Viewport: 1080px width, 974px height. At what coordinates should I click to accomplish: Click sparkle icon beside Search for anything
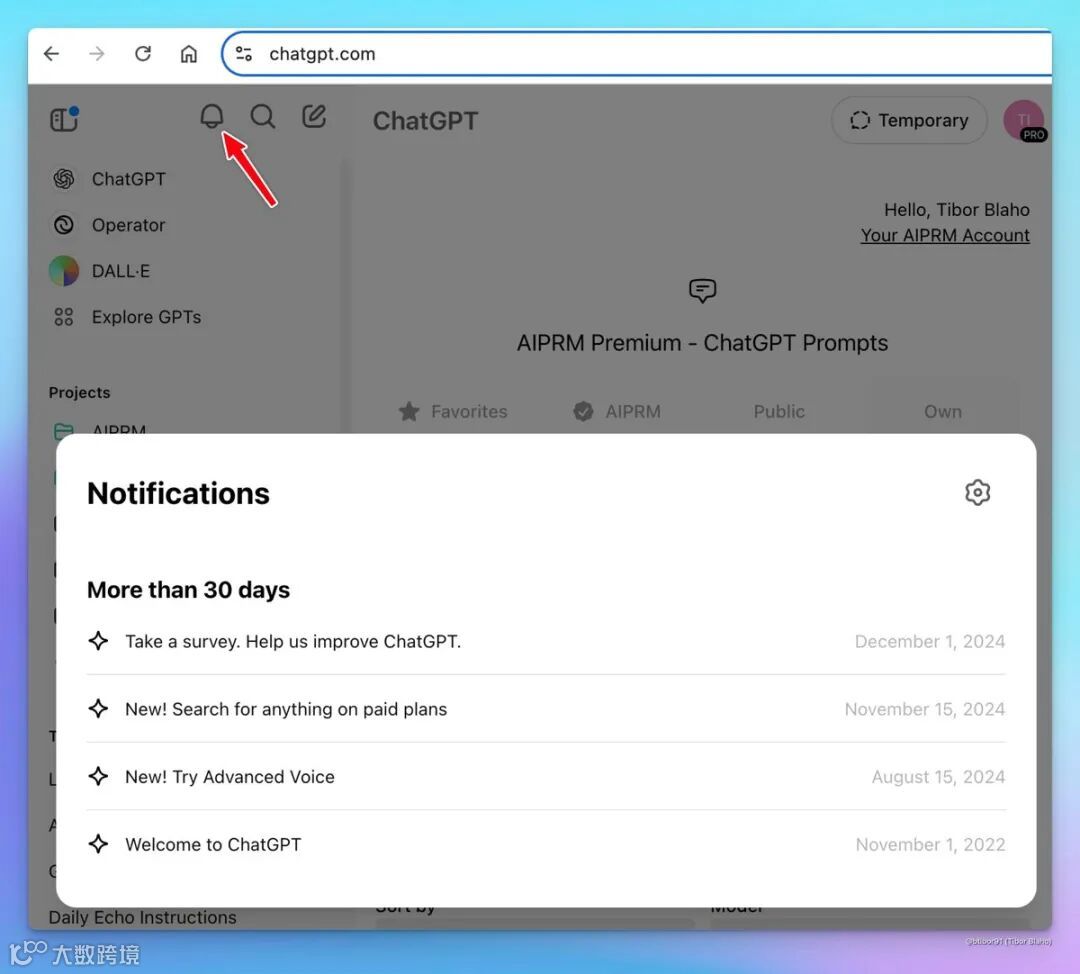point(98,708)
